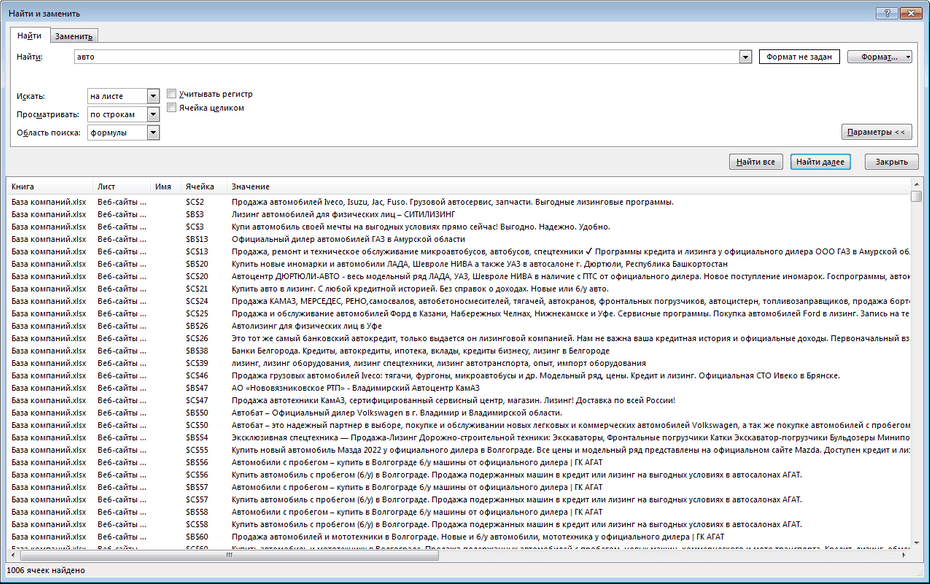Sort results by Книга column header
The height and width of the screenshot is (584, 930).
pyautogui.click(x=50, y=186)
